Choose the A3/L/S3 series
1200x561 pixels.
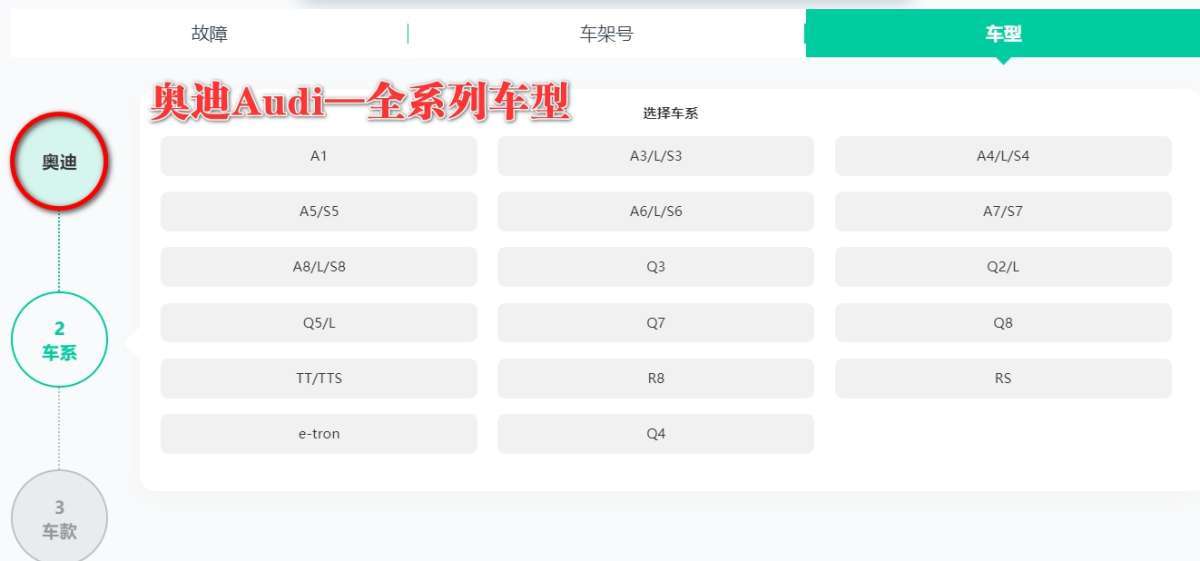656,156
